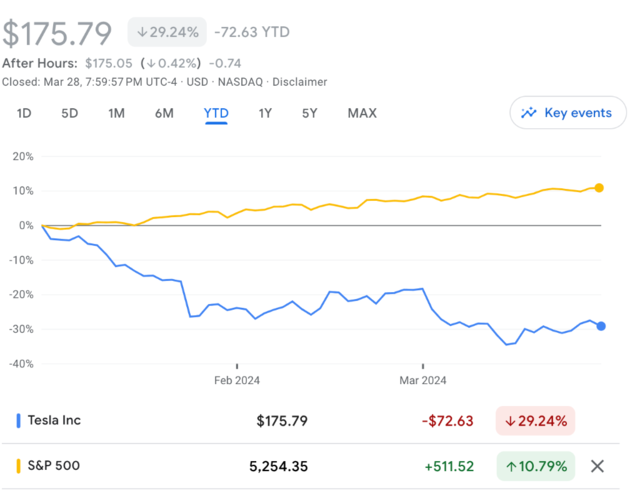Click the S&P 500 comparison row
Screen dimensions: 640x493
(x=150, y=466)
